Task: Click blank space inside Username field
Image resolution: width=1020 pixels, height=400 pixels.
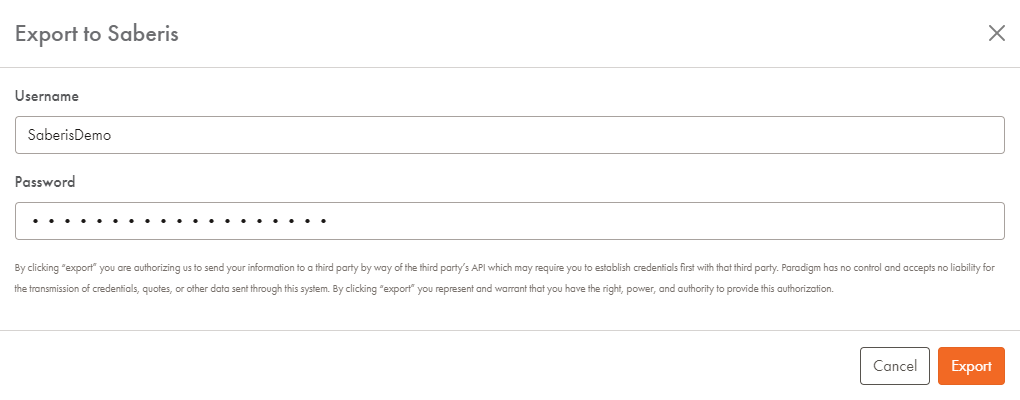Action: click(x=553, y=135)
